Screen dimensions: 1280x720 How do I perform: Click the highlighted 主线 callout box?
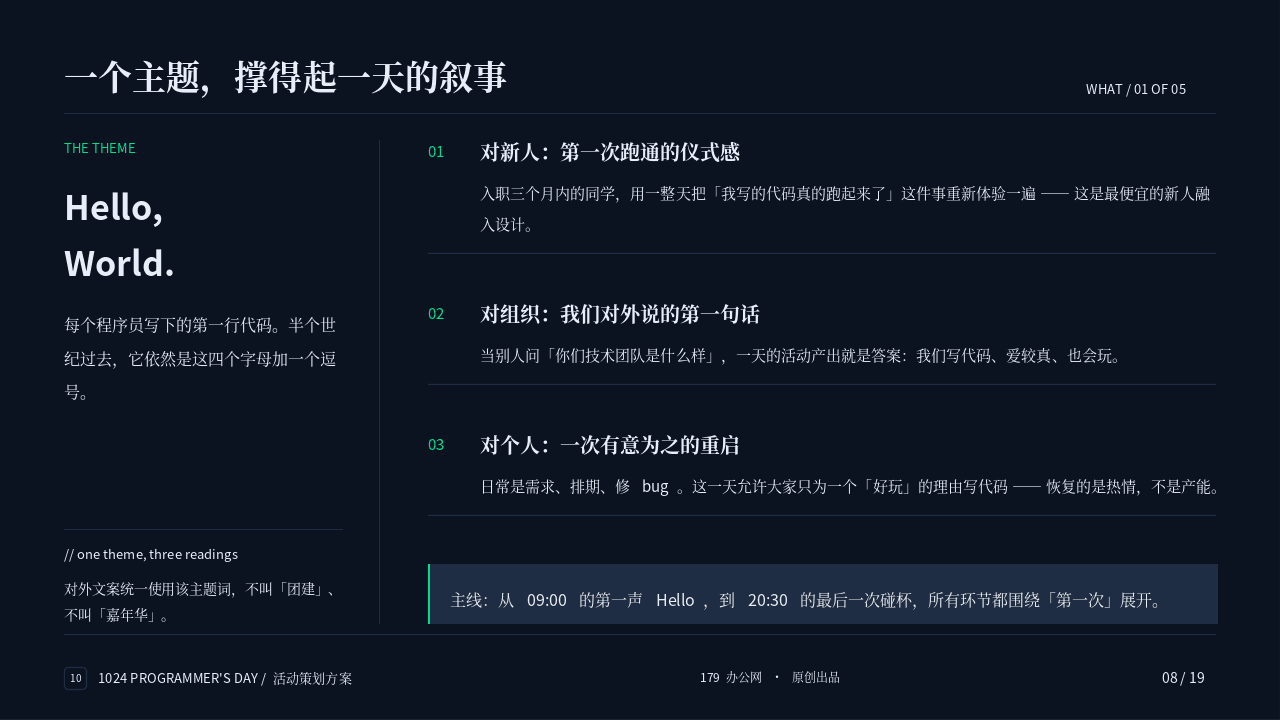pyautogui.click(x=823, y=594)
